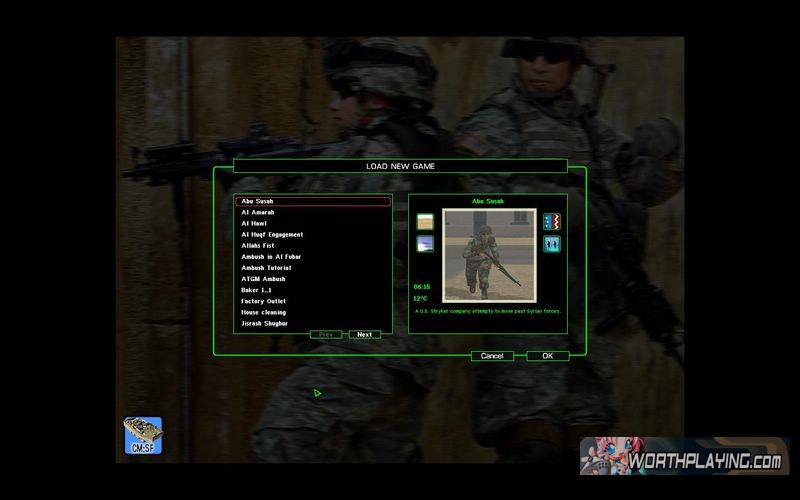Select the Factory Outlet scenario

coord(265,301)
